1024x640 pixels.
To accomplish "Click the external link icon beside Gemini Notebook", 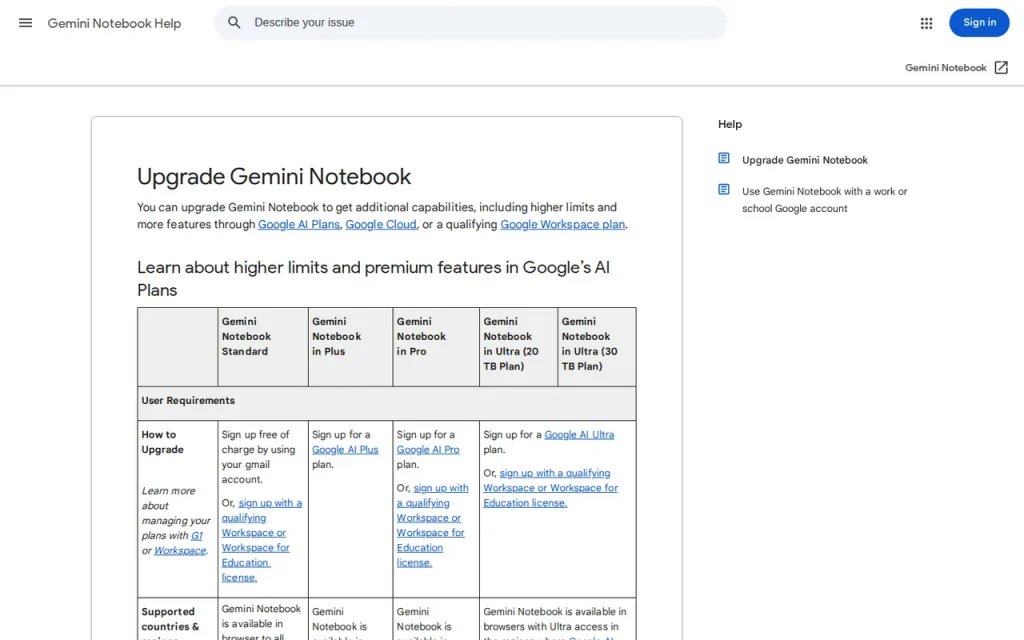I will point(1001,67).
